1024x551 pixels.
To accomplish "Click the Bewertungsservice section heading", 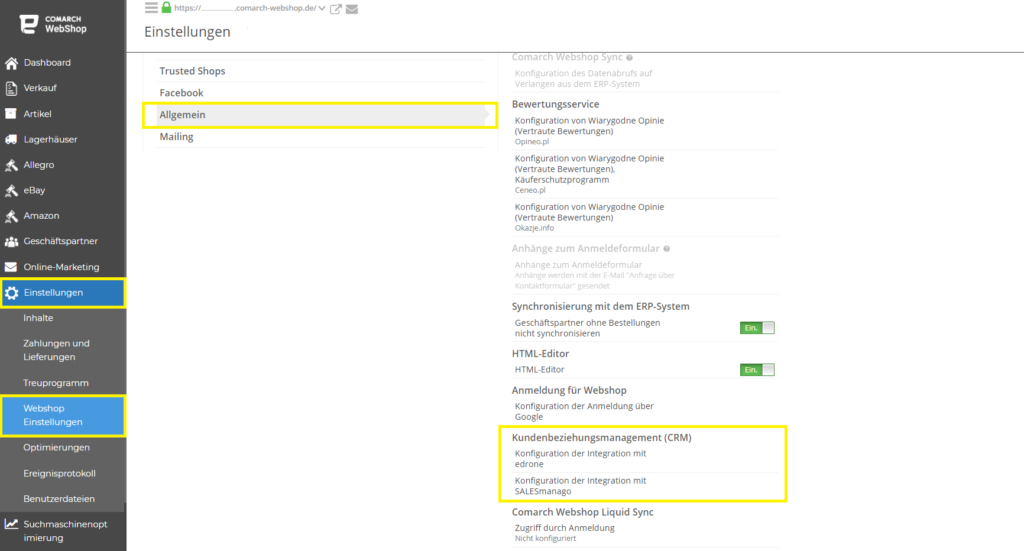I will click(555, 104).
